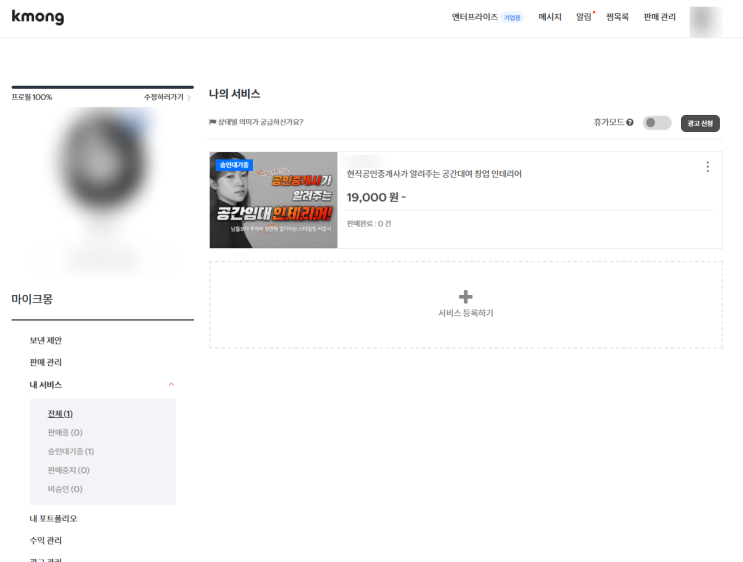This screenshot has height=562, width=743.
Task: Click the blurred large profile picture
Action: (102, 161)
